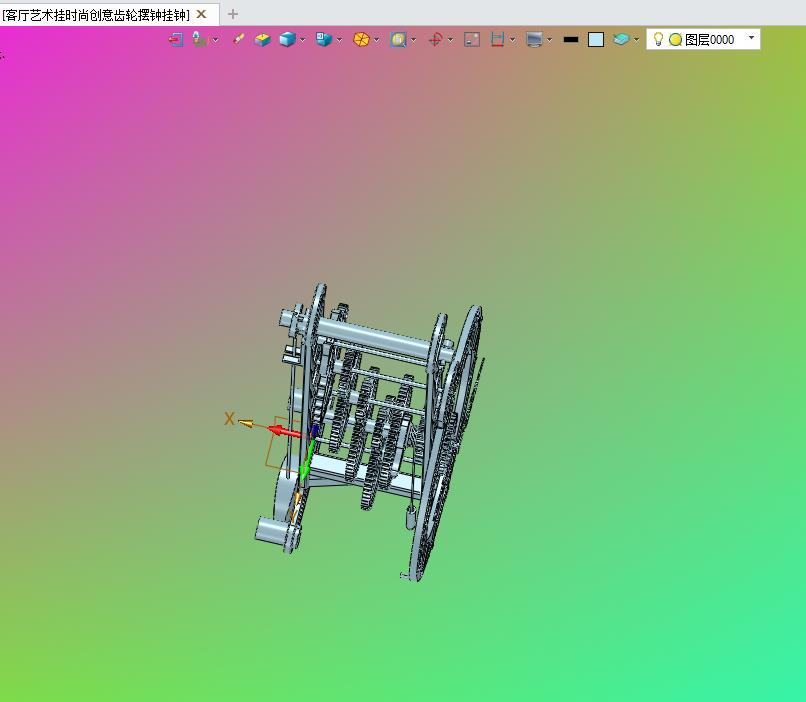Add a new document tab with plus

(233, 14)
